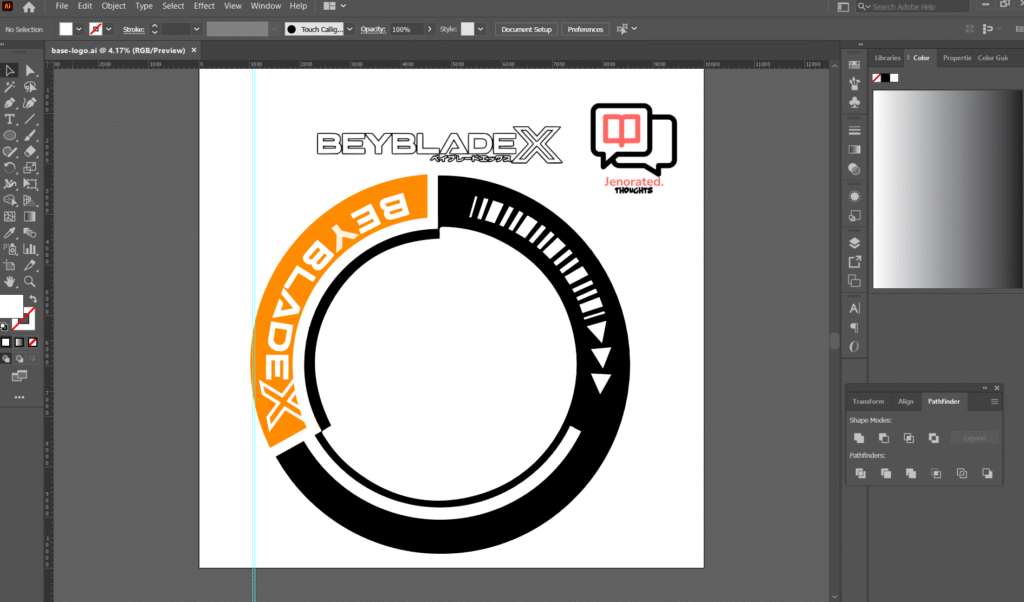The height and width of the screenshot is (602, 1024).
Task: Select the Mesh tool
Action: coord(10,216)
